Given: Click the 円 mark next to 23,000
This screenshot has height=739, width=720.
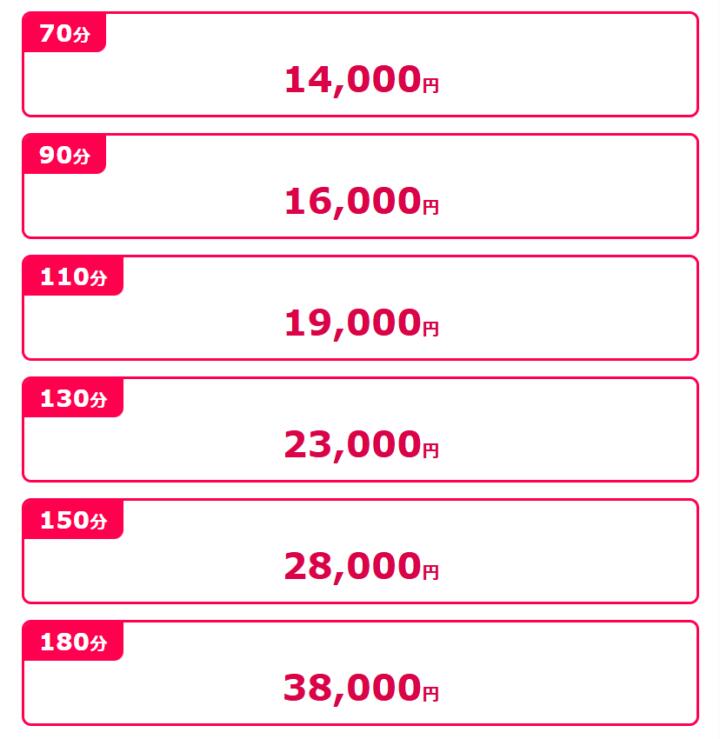Looking at the screenshot, I should point(431,451).
